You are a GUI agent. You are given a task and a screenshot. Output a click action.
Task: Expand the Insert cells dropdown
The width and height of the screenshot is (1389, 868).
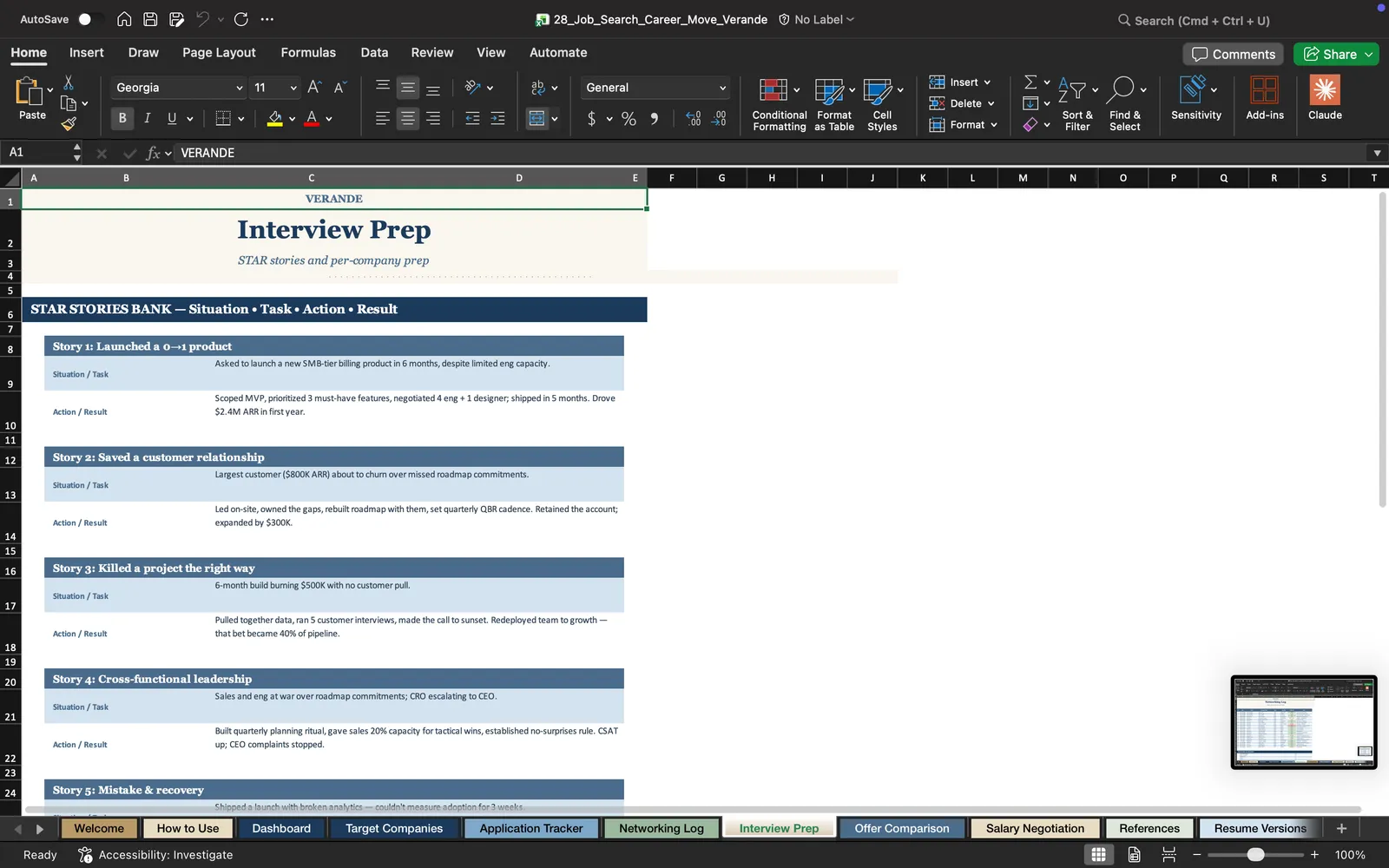pos(987,82)
